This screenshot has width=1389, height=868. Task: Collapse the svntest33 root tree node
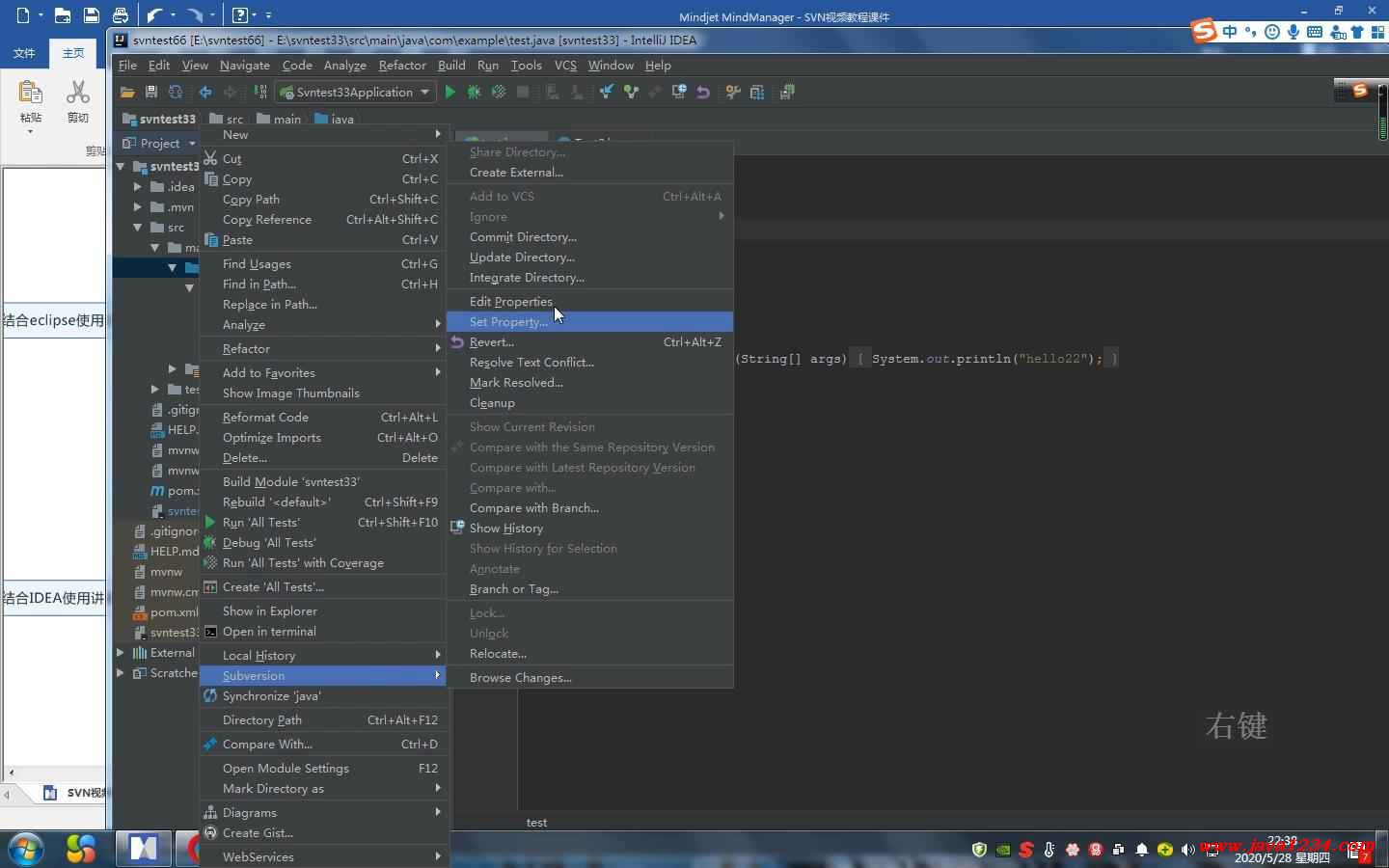coord(121,166)
